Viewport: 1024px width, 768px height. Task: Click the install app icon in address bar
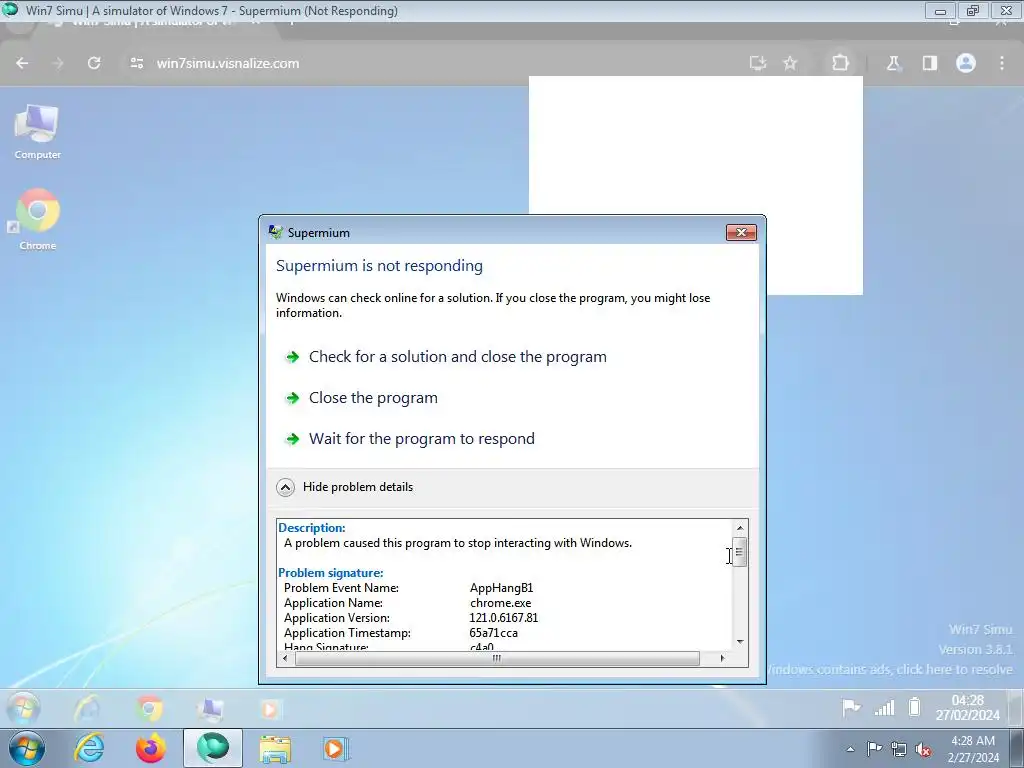(758, 63)
